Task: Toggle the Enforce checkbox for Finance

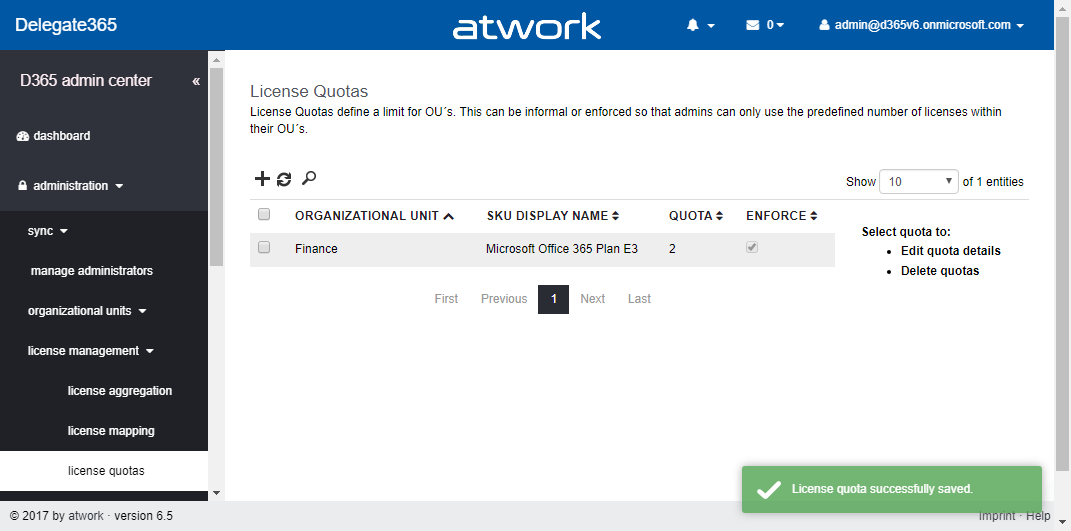Action: coord(752,248)
